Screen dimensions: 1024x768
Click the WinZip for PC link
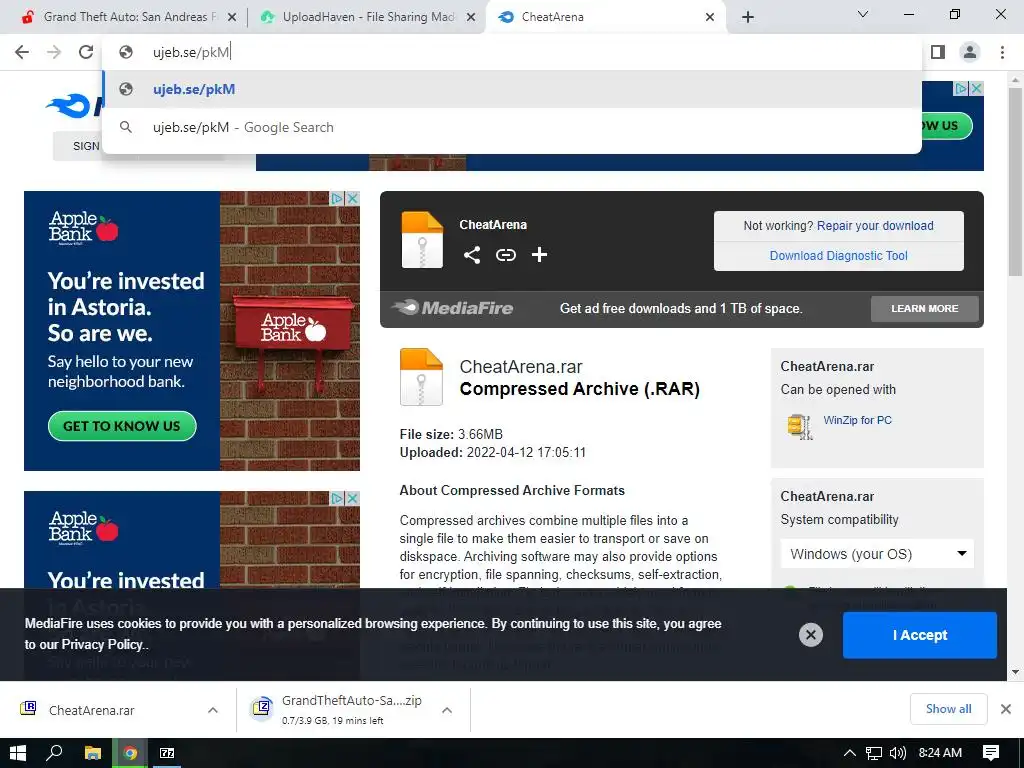(857, 420)
